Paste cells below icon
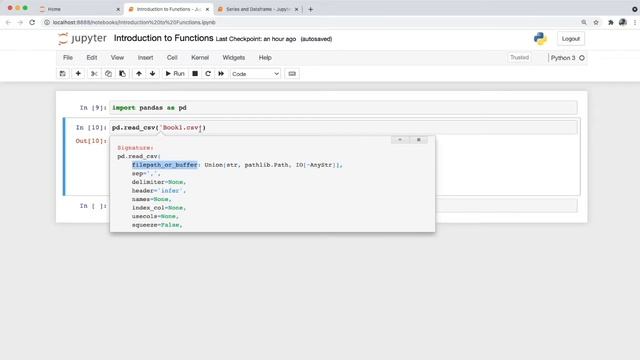640x360 pixels. click(122, 73)
